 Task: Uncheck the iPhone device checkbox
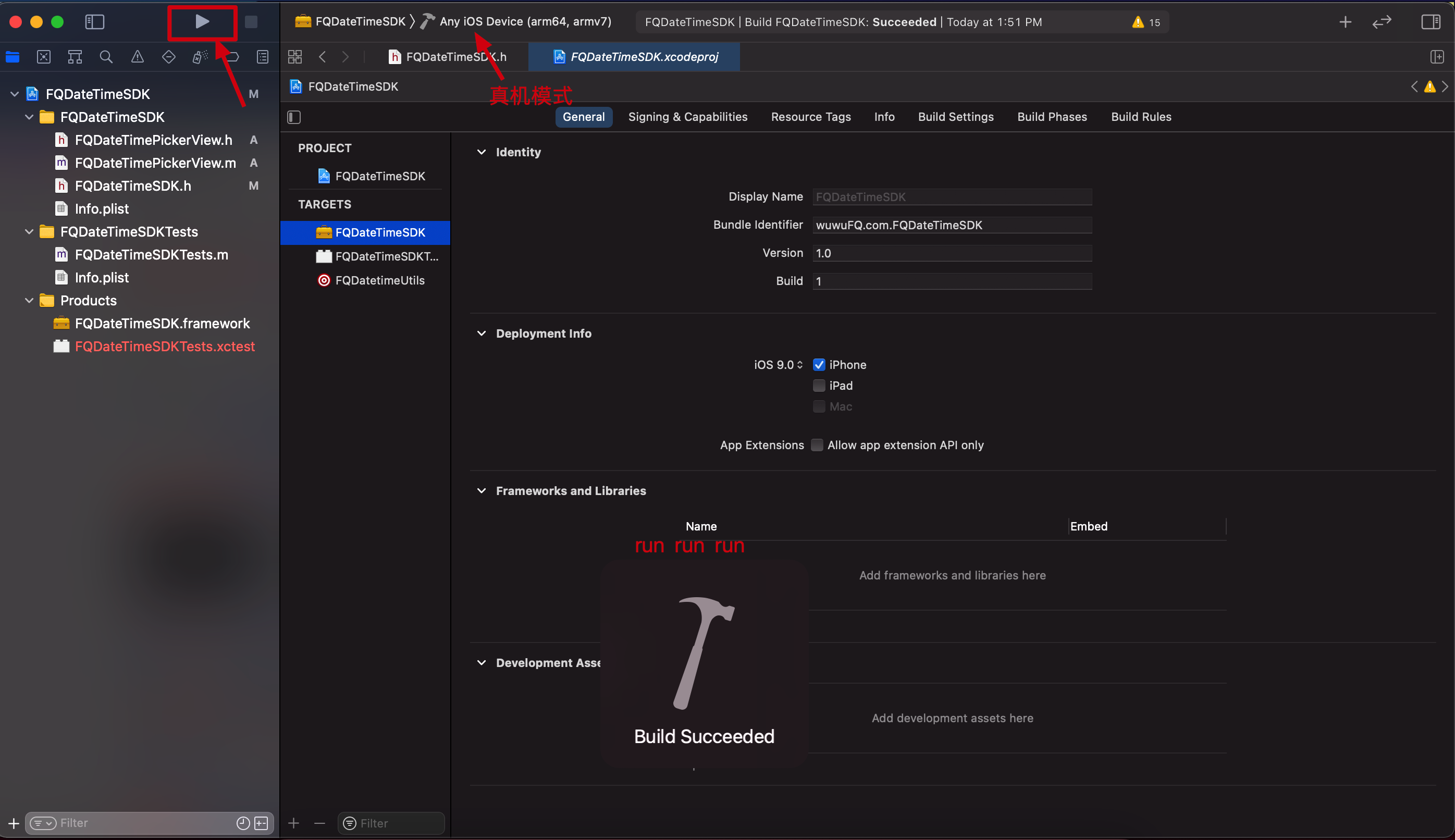pos(819,365)
